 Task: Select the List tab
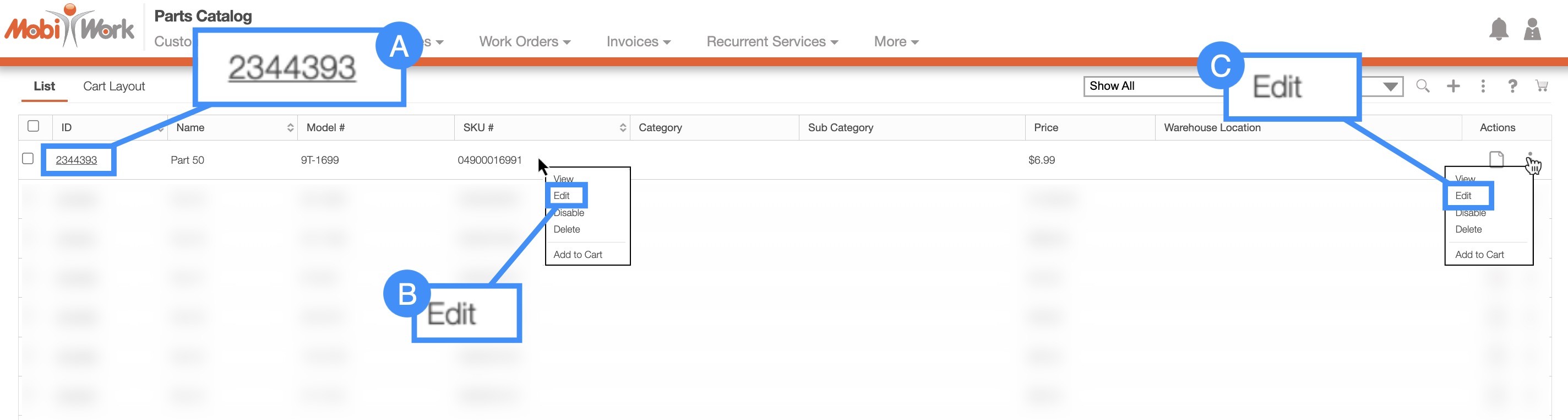click(x=44, y=86)
